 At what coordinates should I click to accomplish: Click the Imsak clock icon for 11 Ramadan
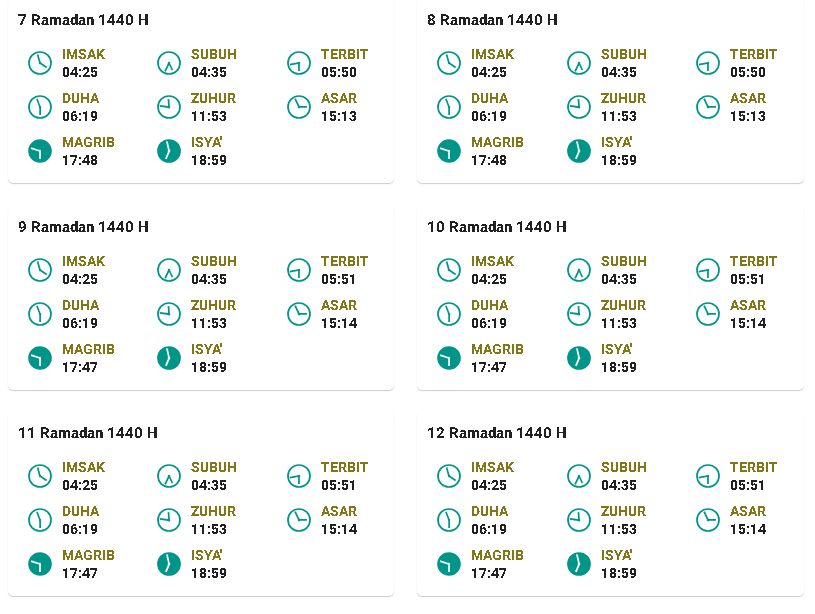click(x=40, y=476)
